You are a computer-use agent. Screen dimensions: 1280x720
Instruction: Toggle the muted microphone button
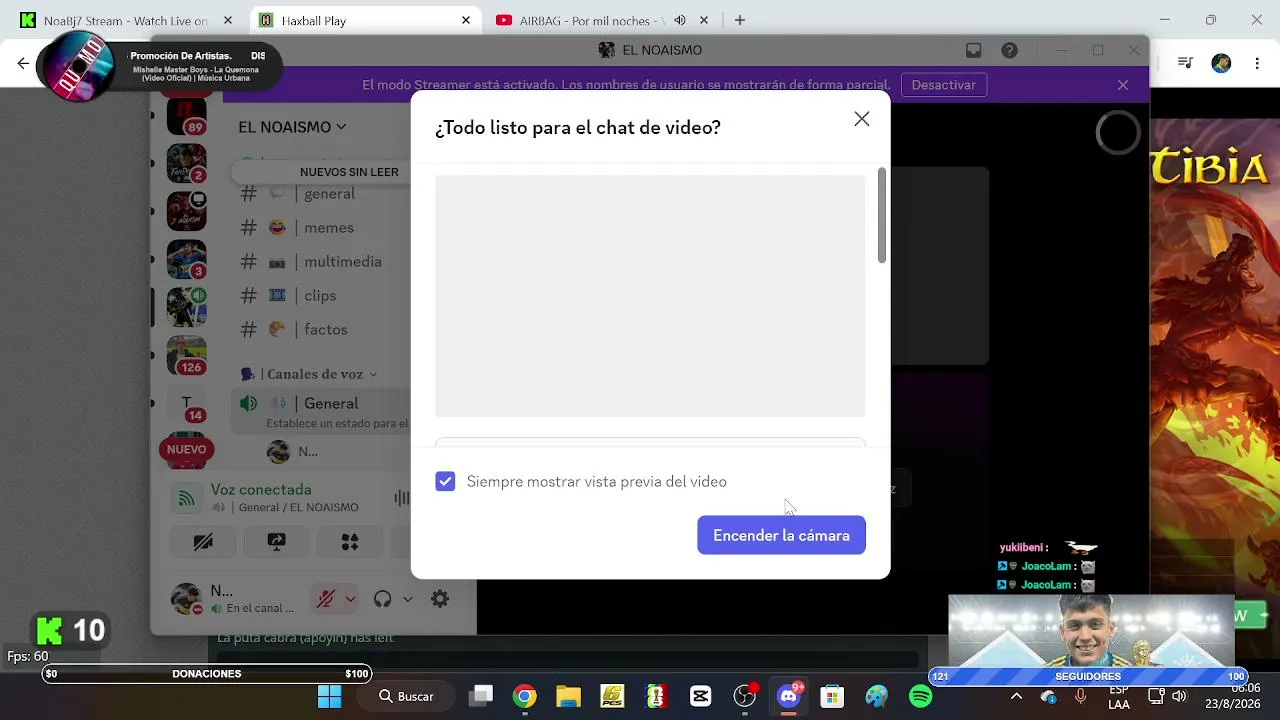(325, 599)
